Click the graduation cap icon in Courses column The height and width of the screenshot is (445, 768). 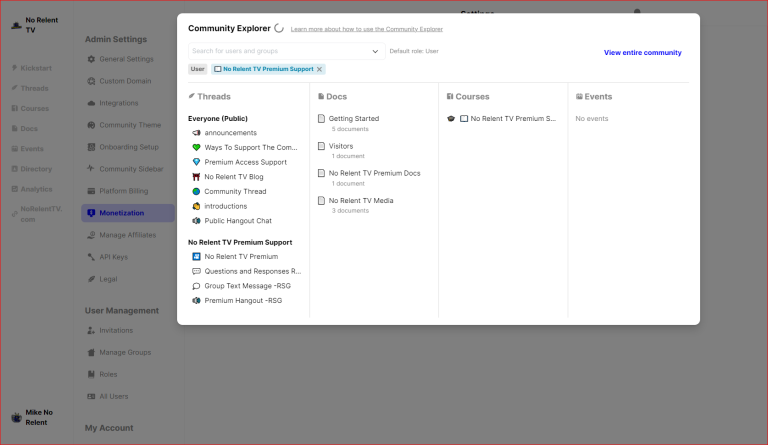451,118
